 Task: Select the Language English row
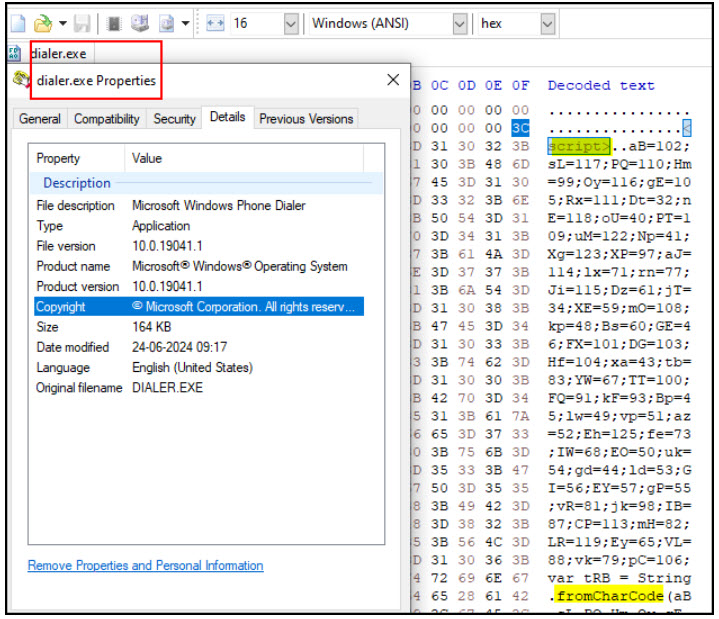[x=199, y=367]
